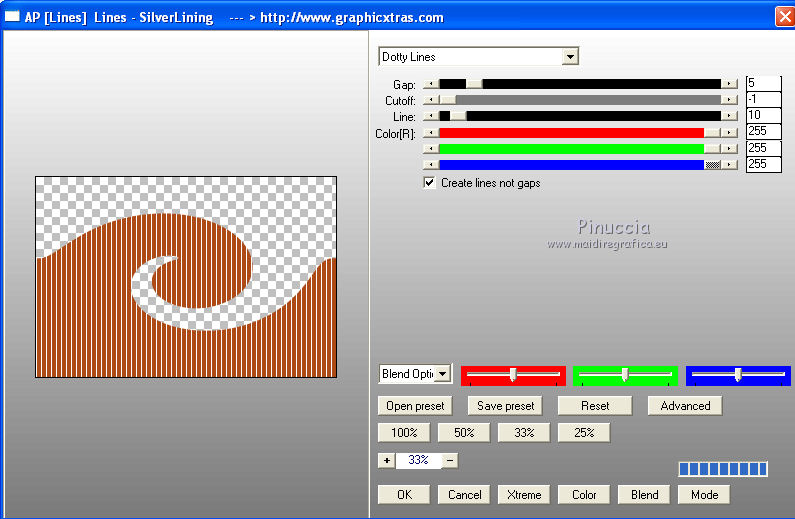The height and width of the screenshot is (519, 795).
Task: Click the Open preset button
Action: 415,406
